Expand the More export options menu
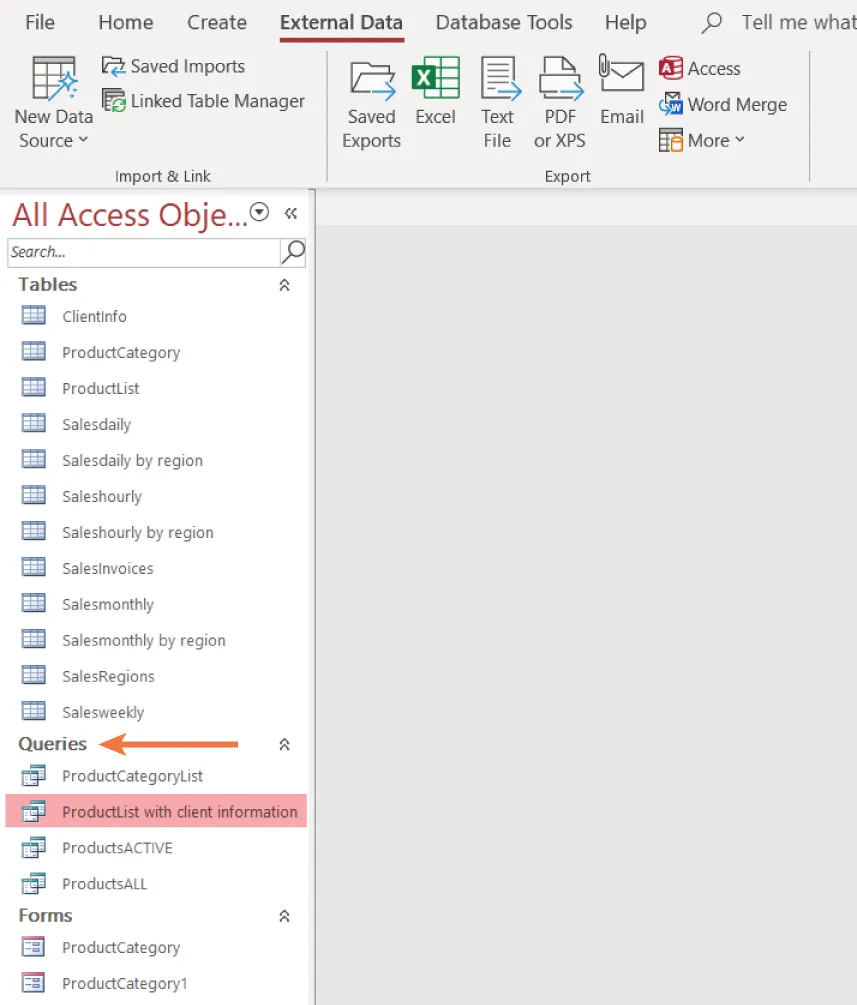This screenshot has width=857, height=1005. [x=702, y=140]
